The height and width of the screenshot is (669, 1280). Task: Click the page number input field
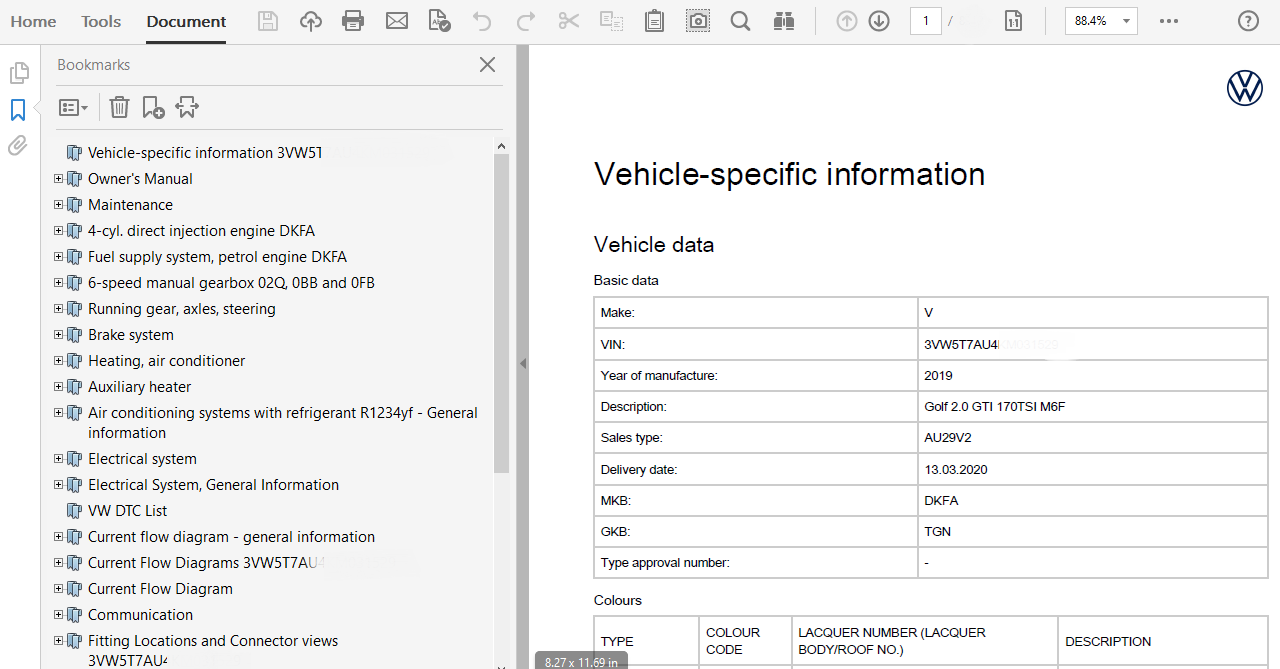click(x=925, y=20)
